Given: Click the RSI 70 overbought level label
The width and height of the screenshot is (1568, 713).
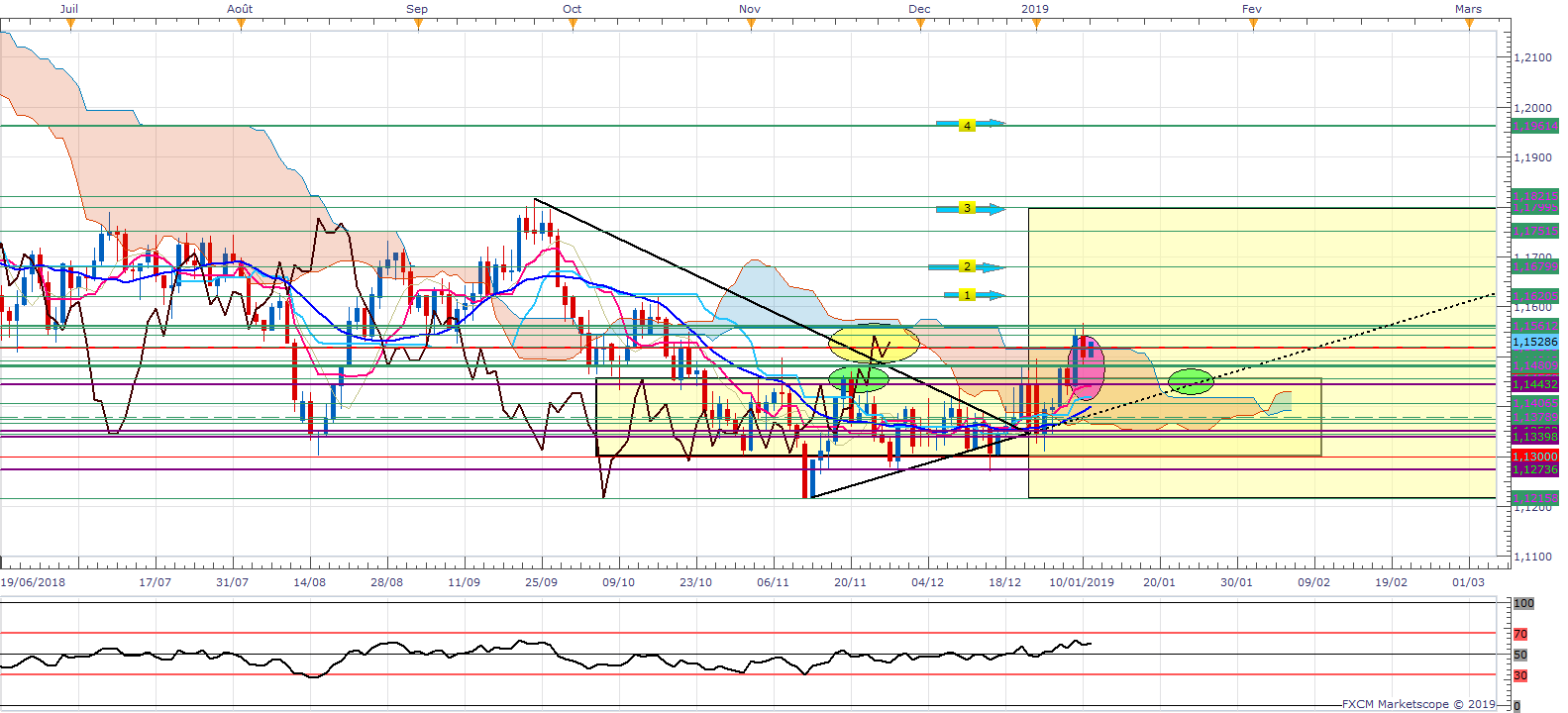Looking at the screenshot, I should (x=1520, y=634).
